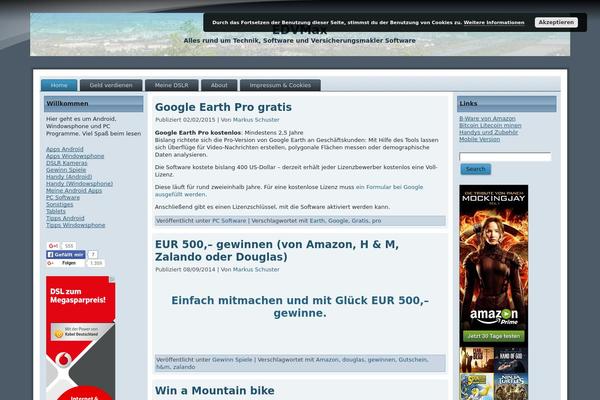Open the Win a Mountain bike post

coord(215,390)
